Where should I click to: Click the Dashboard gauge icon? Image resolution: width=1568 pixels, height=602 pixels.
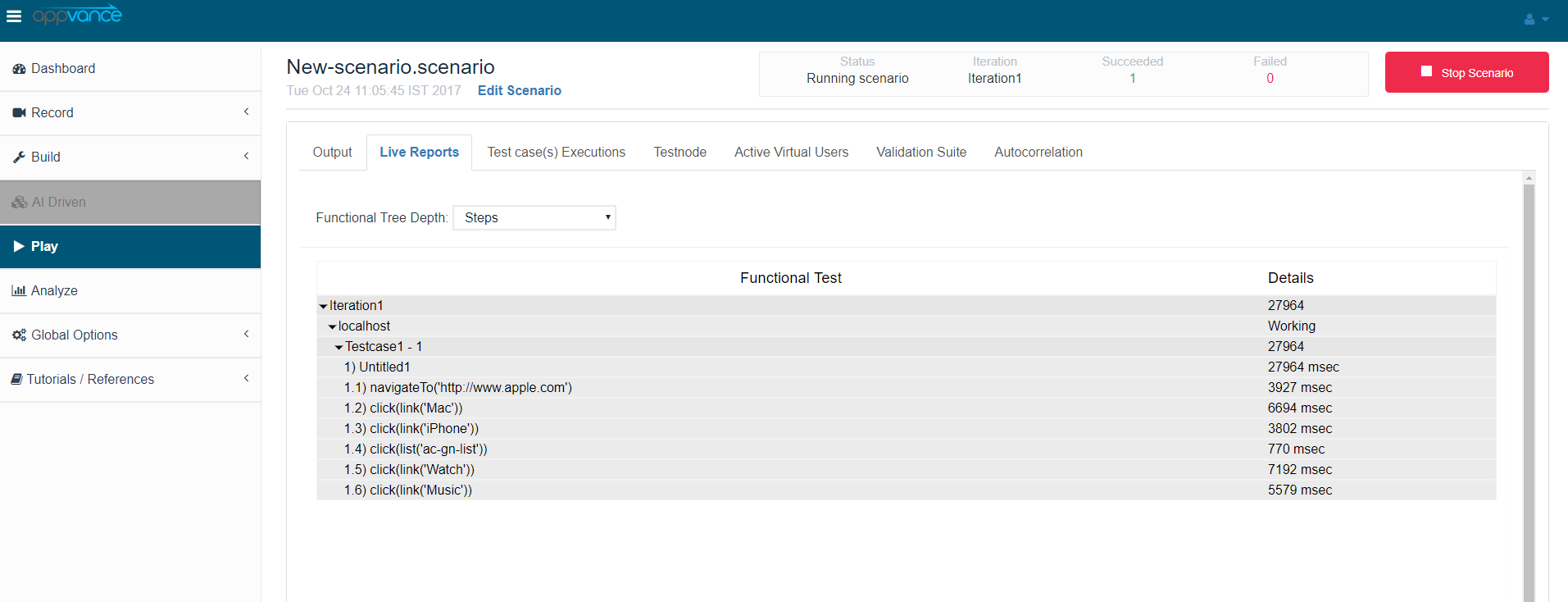click(19, 69)
